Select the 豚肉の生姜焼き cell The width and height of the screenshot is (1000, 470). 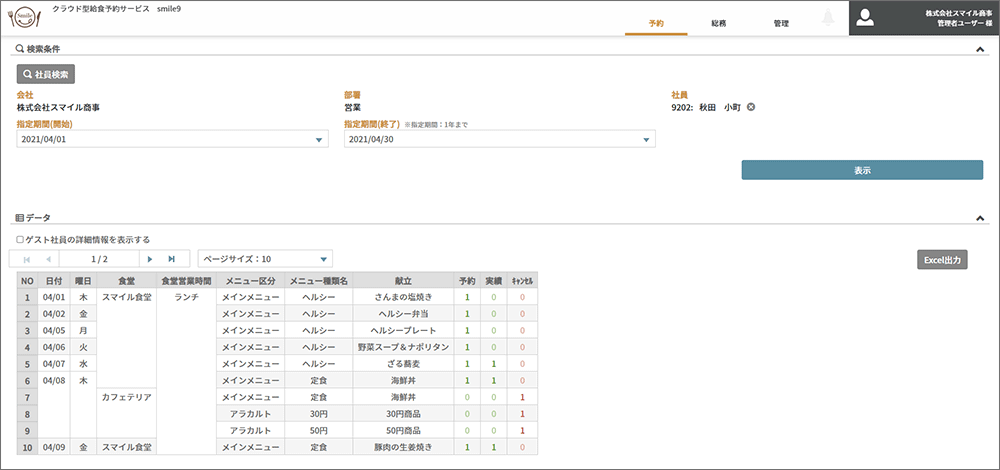pos(403,446)
